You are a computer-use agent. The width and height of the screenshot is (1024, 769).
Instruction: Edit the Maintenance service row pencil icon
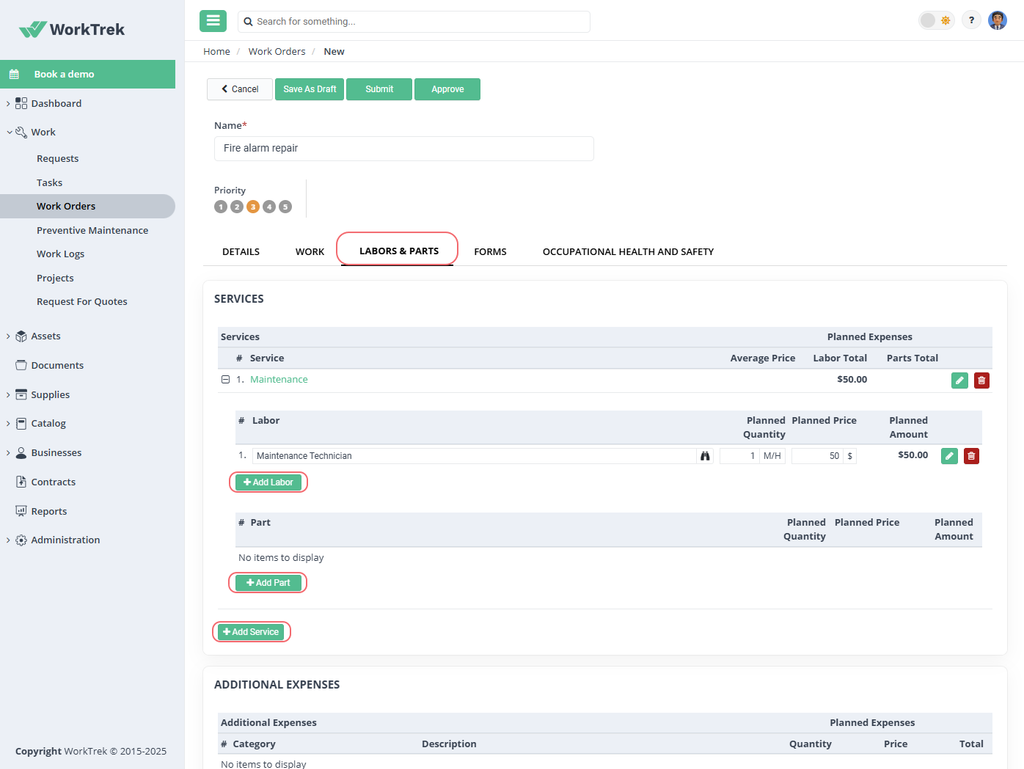click(x=959, y=381)
